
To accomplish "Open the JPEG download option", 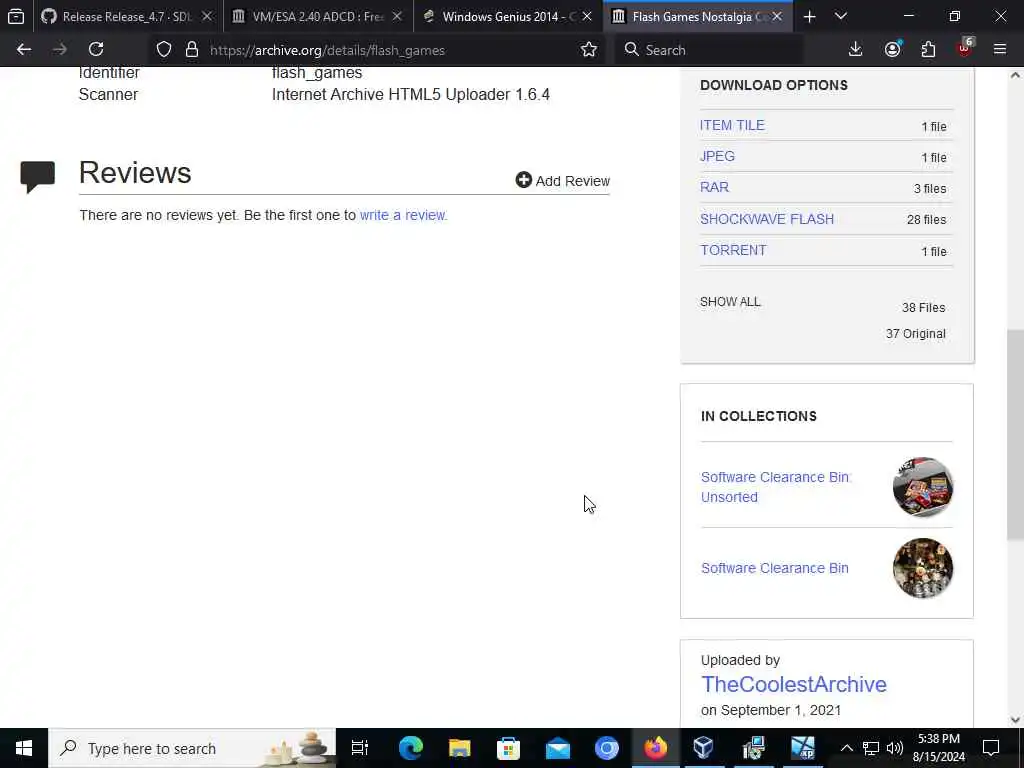I will 717,156.
